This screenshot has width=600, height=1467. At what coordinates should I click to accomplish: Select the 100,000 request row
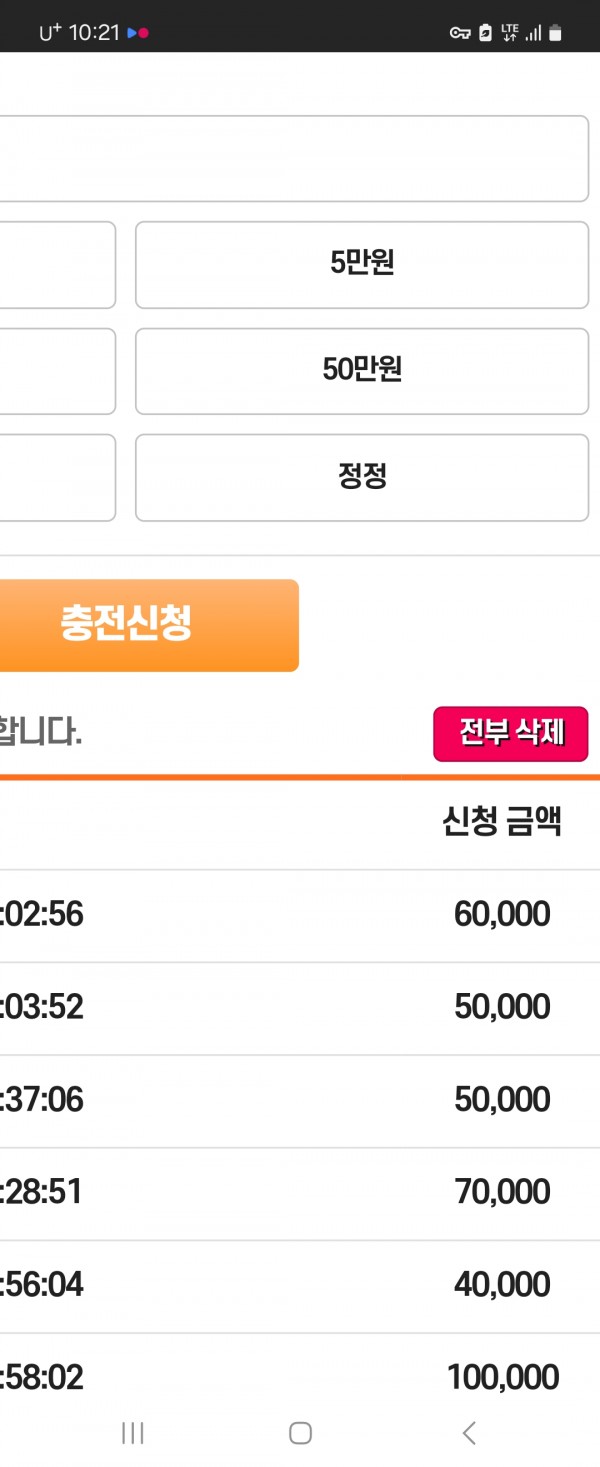click(300, 1378)
